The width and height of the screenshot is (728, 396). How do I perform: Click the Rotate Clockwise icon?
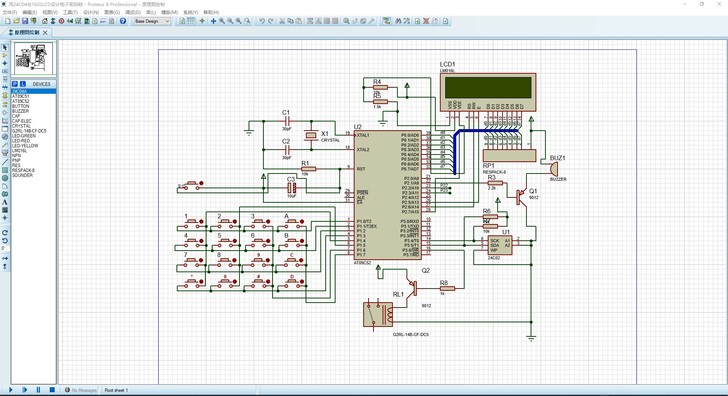tap(5, 233)
